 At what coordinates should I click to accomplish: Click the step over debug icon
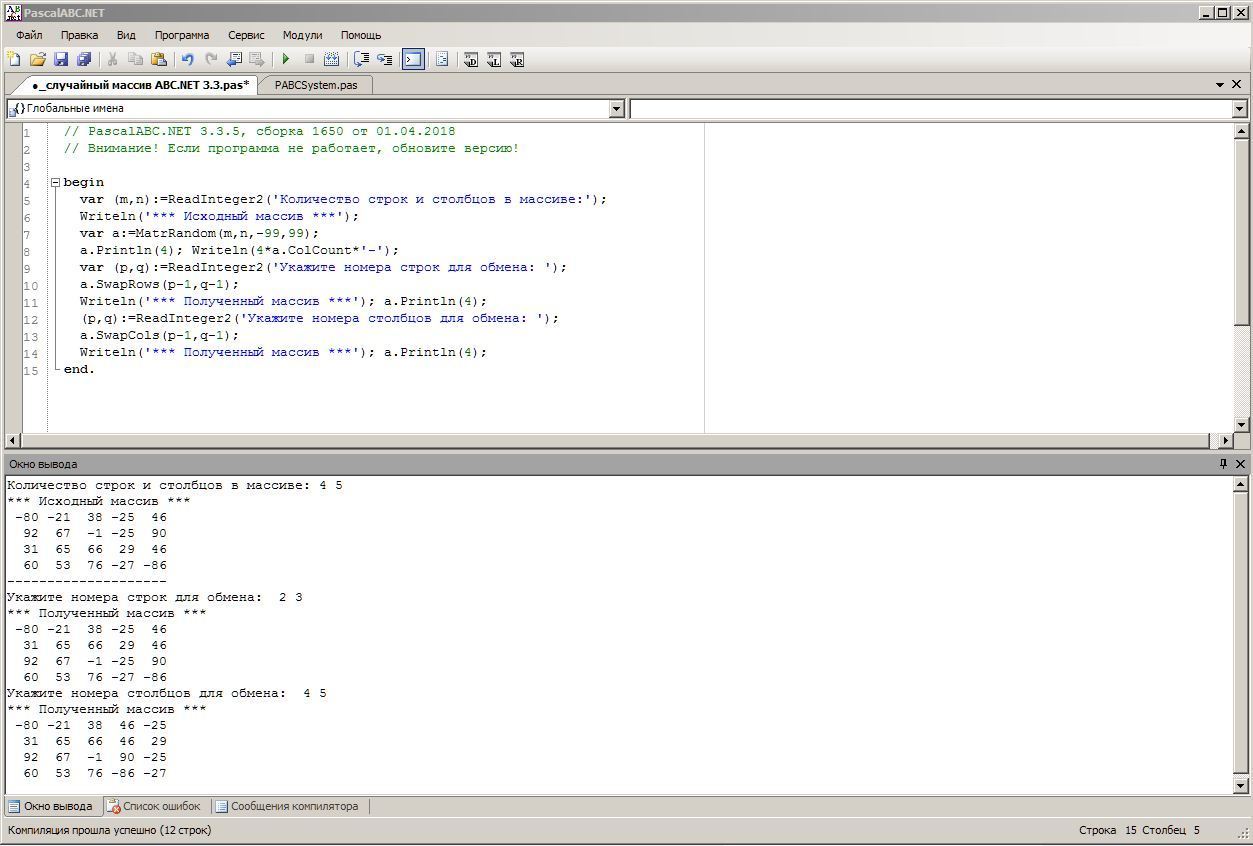point(362,60)
